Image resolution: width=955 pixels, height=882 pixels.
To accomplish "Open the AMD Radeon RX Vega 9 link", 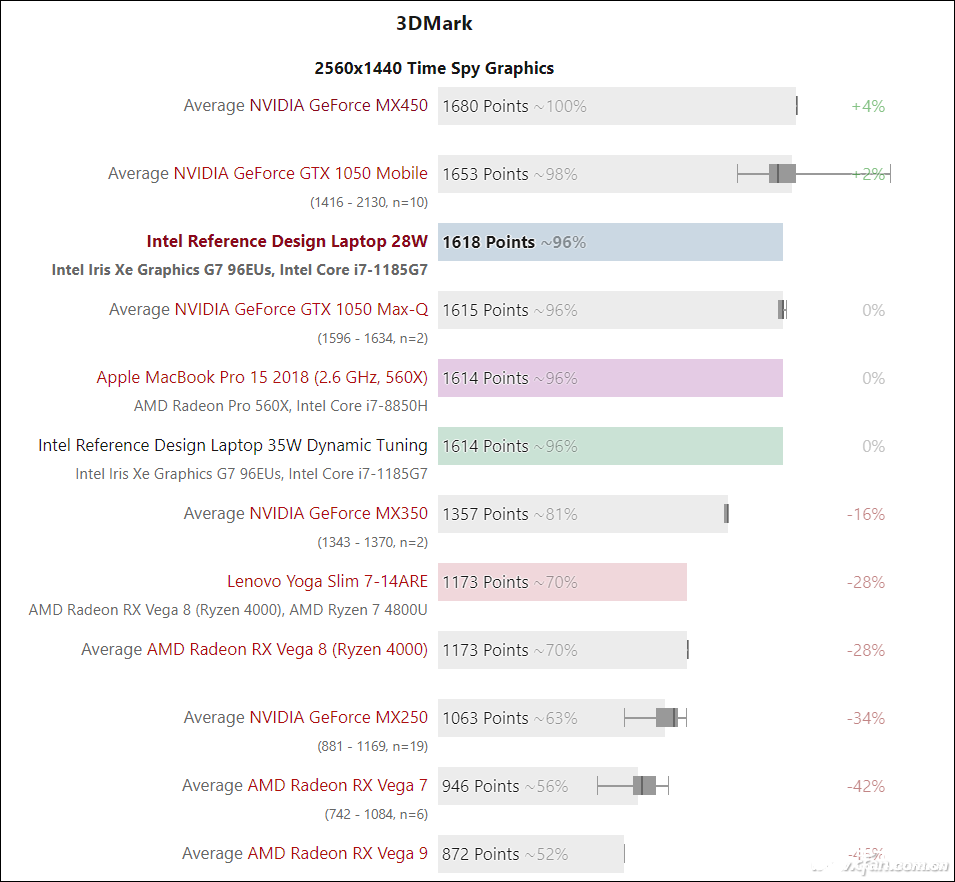I will tap(337, 854).
